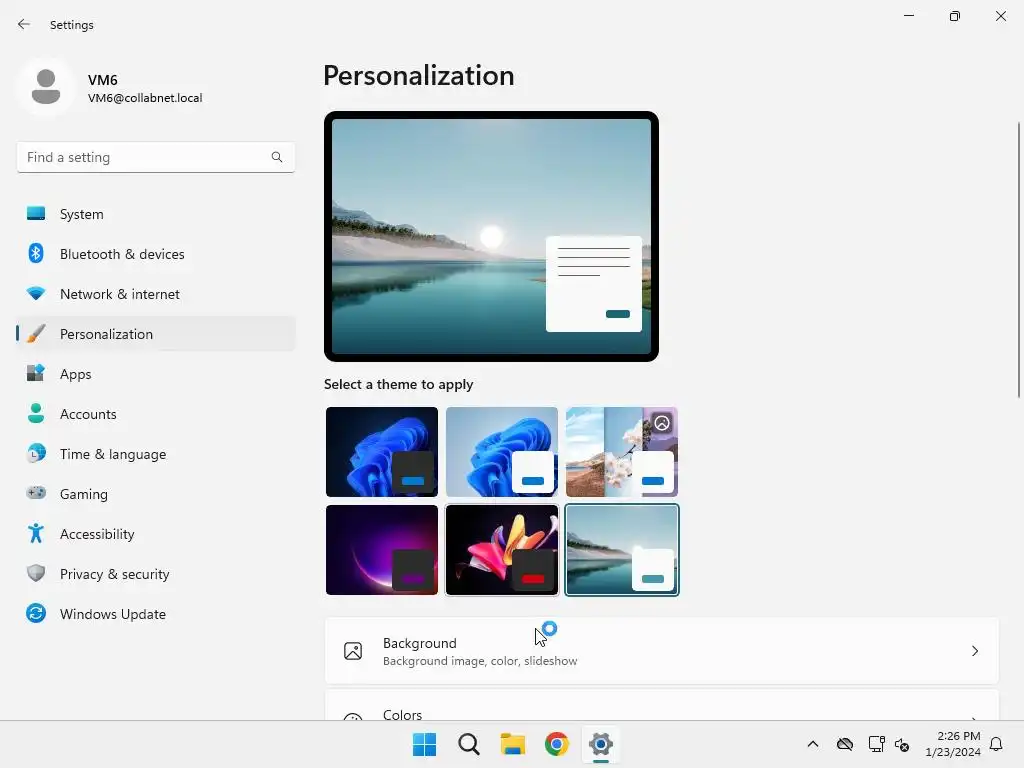Screen dimensions: 1024x768
Task: Open the VM6 user account avatar
Action: (46, 87)
